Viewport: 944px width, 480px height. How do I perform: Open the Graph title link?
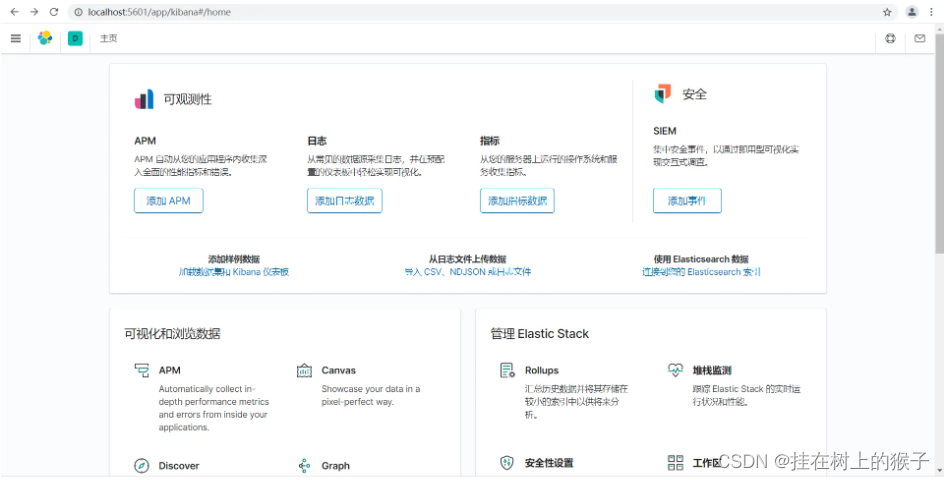click(335, 466)
